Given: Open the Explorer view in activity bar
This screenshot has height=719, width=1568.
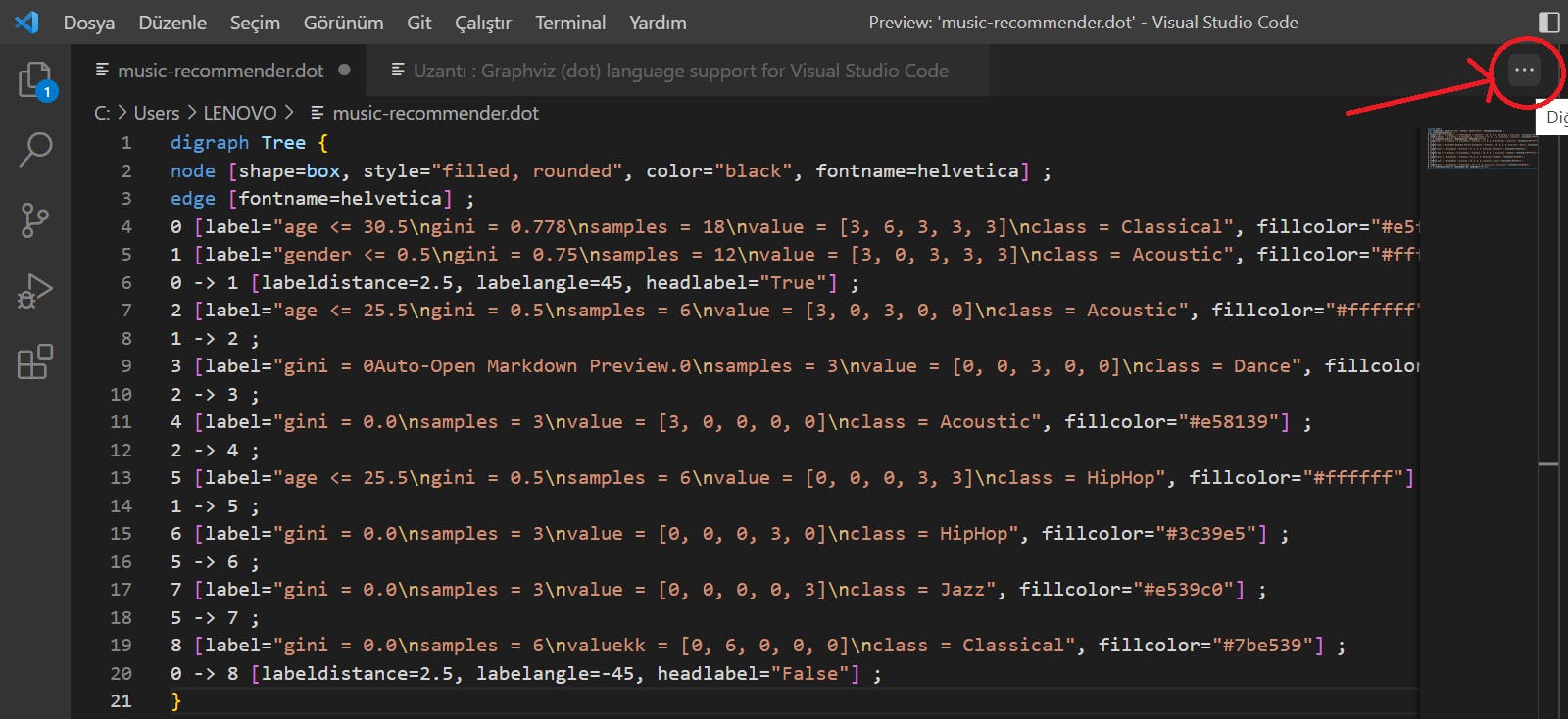Looking at the screenshot, I should (35, 79).
